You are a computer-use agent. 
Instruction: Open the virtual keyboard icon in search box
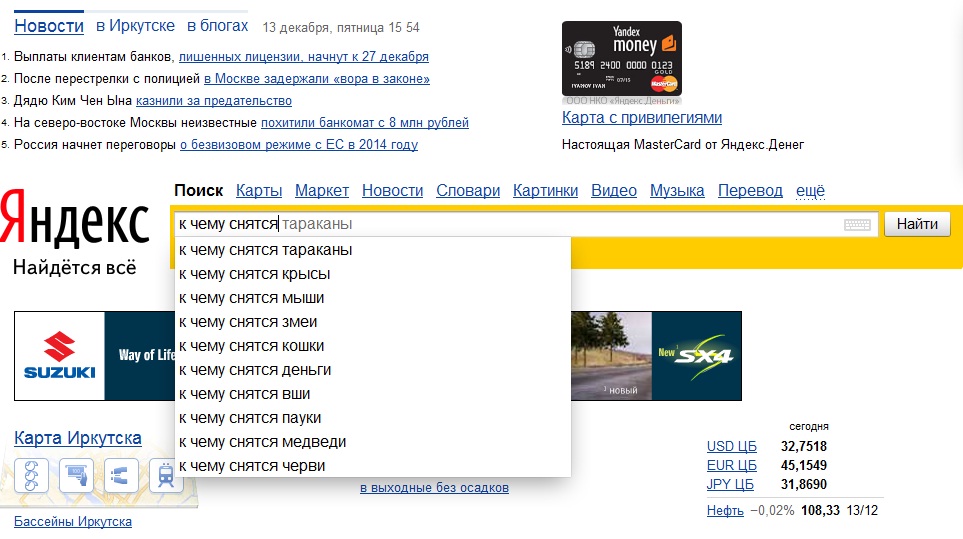pos(857,225)
